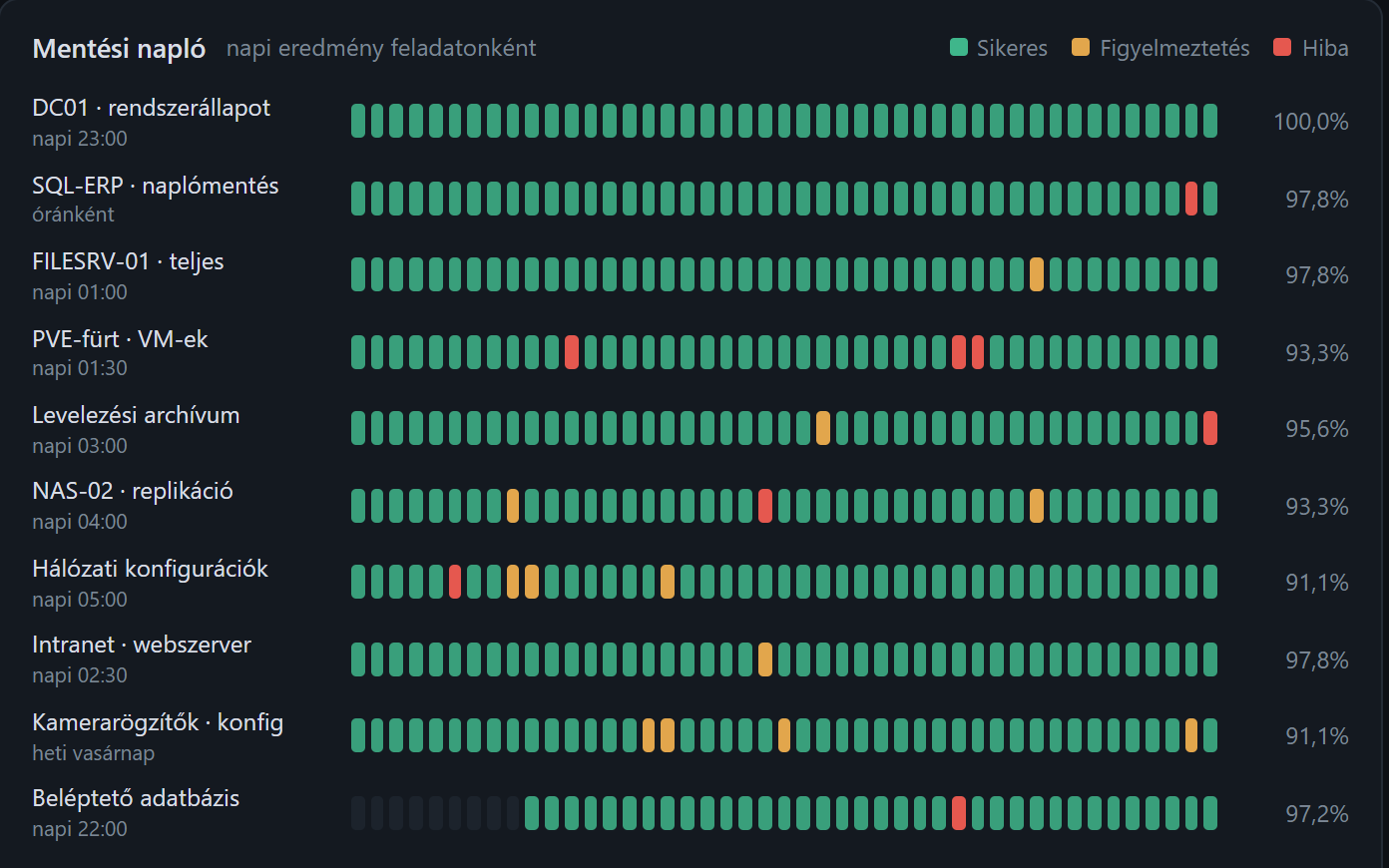
Task: Click the red error cell in Beléptető adatbázis row
Action: point(959,813)
